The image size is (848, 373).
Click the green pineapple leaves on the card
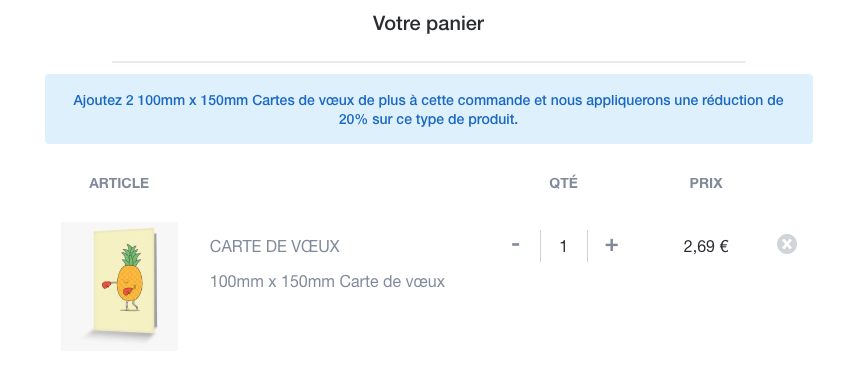click(x=131, y=255)
